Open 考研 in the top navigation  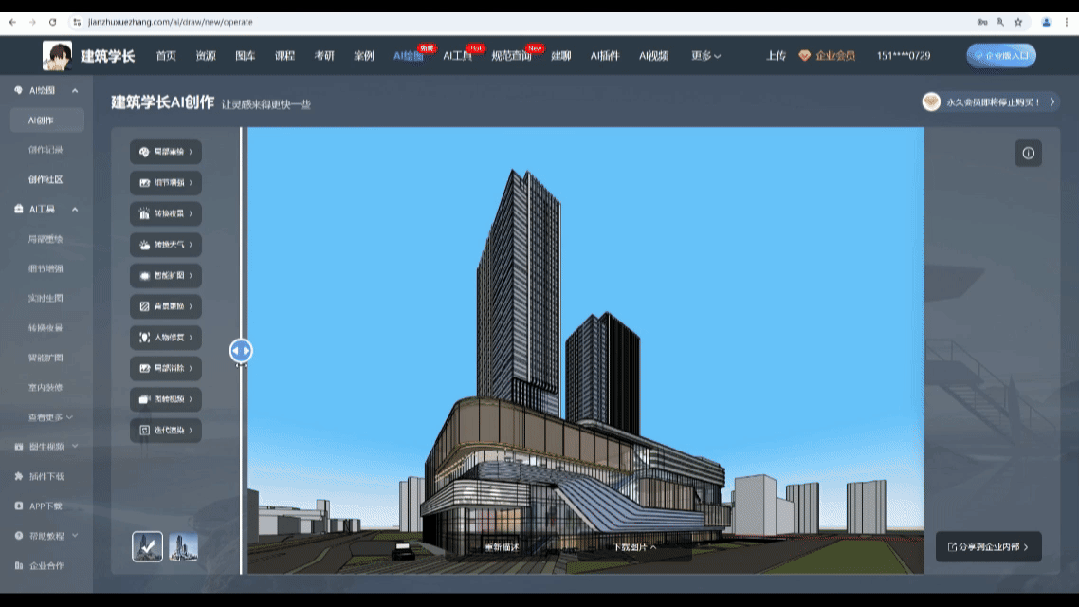click(x=325, y=56)
